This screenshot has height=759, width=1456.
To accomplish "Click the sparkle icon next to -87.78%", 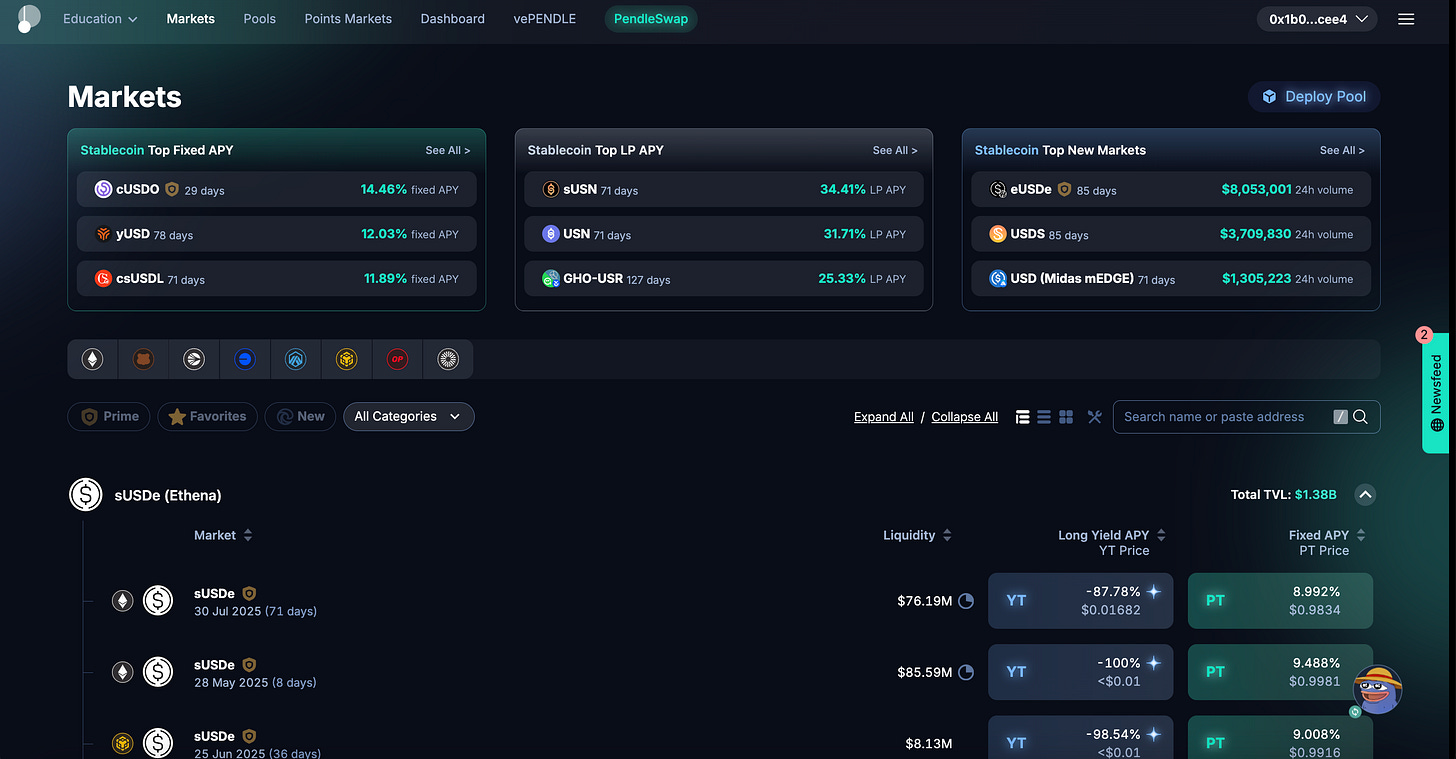I will [1153, 592].
